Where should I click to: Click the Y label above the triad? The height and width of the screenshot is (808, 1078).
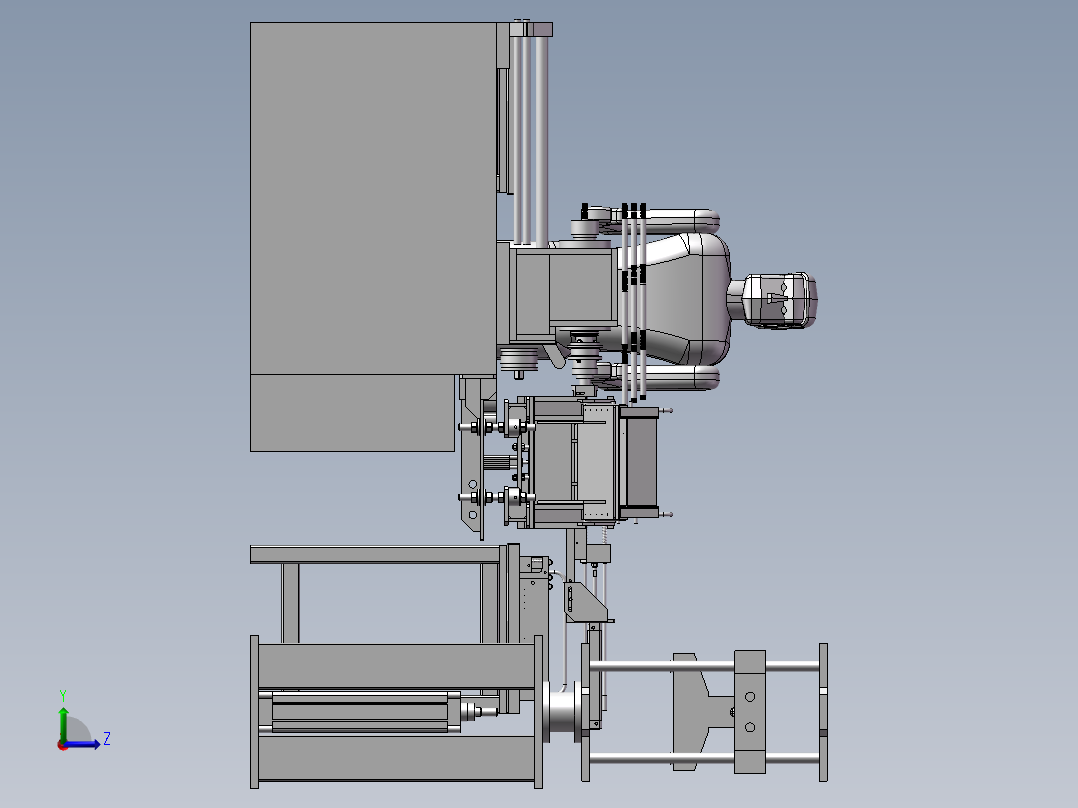pos(63,696)
